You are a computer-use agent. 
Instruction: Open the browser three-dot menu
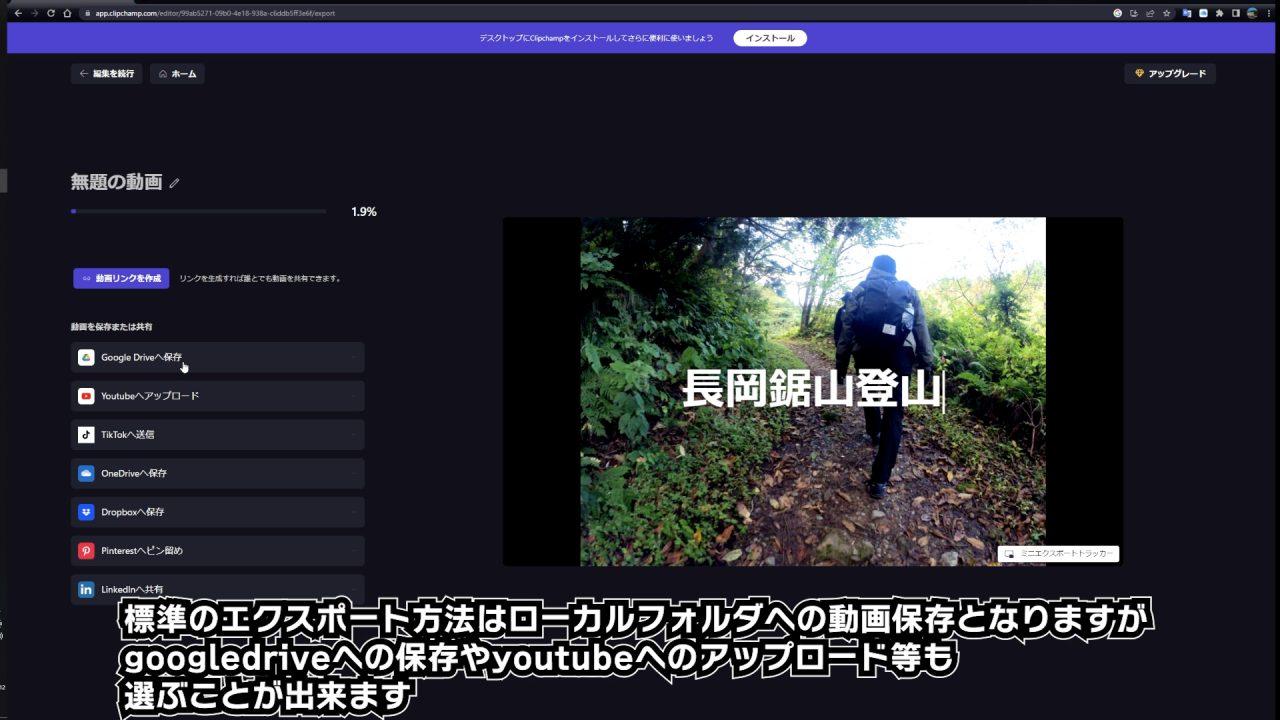[1268, 13]
